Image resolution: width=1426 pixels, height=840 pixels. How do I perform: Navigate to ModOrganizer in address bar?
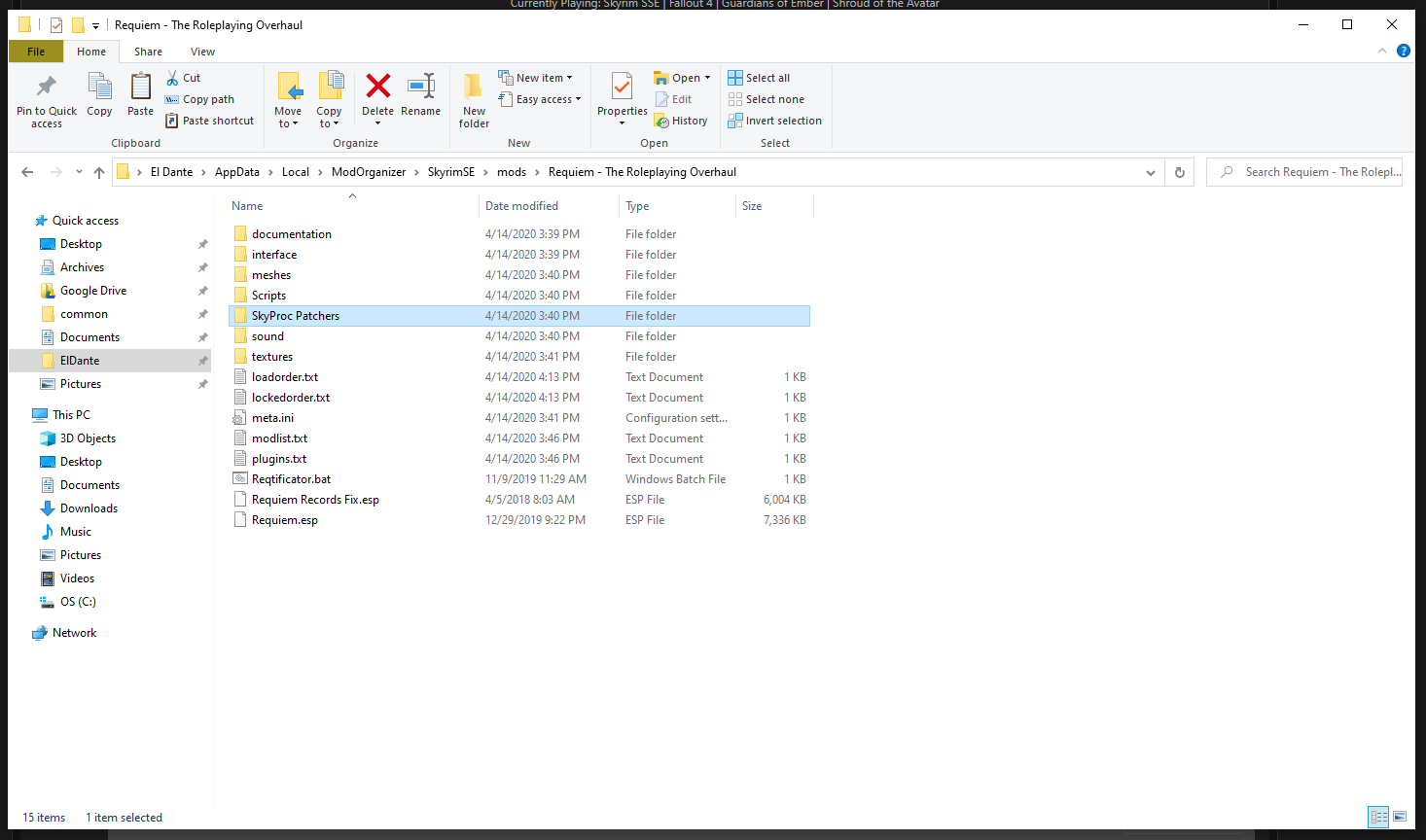tap(369, 172)
